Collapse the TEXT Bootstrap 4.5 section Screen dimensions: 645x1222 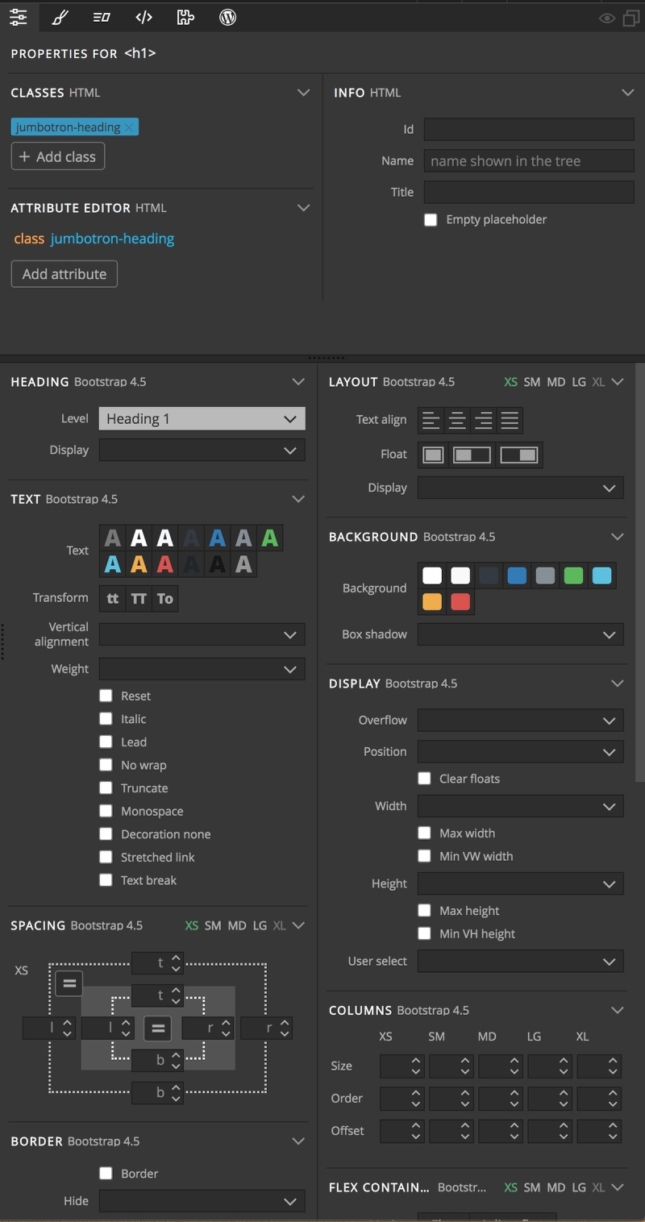[x=297, y=498]
